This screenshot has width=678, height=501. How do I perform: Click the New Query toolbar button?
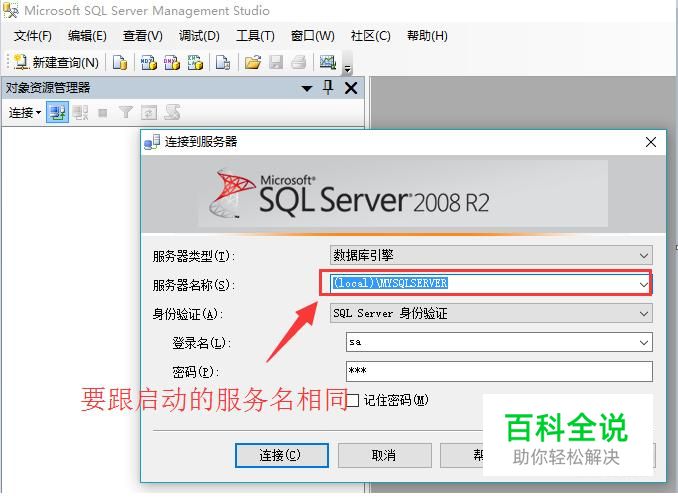[x=56, y=63]
